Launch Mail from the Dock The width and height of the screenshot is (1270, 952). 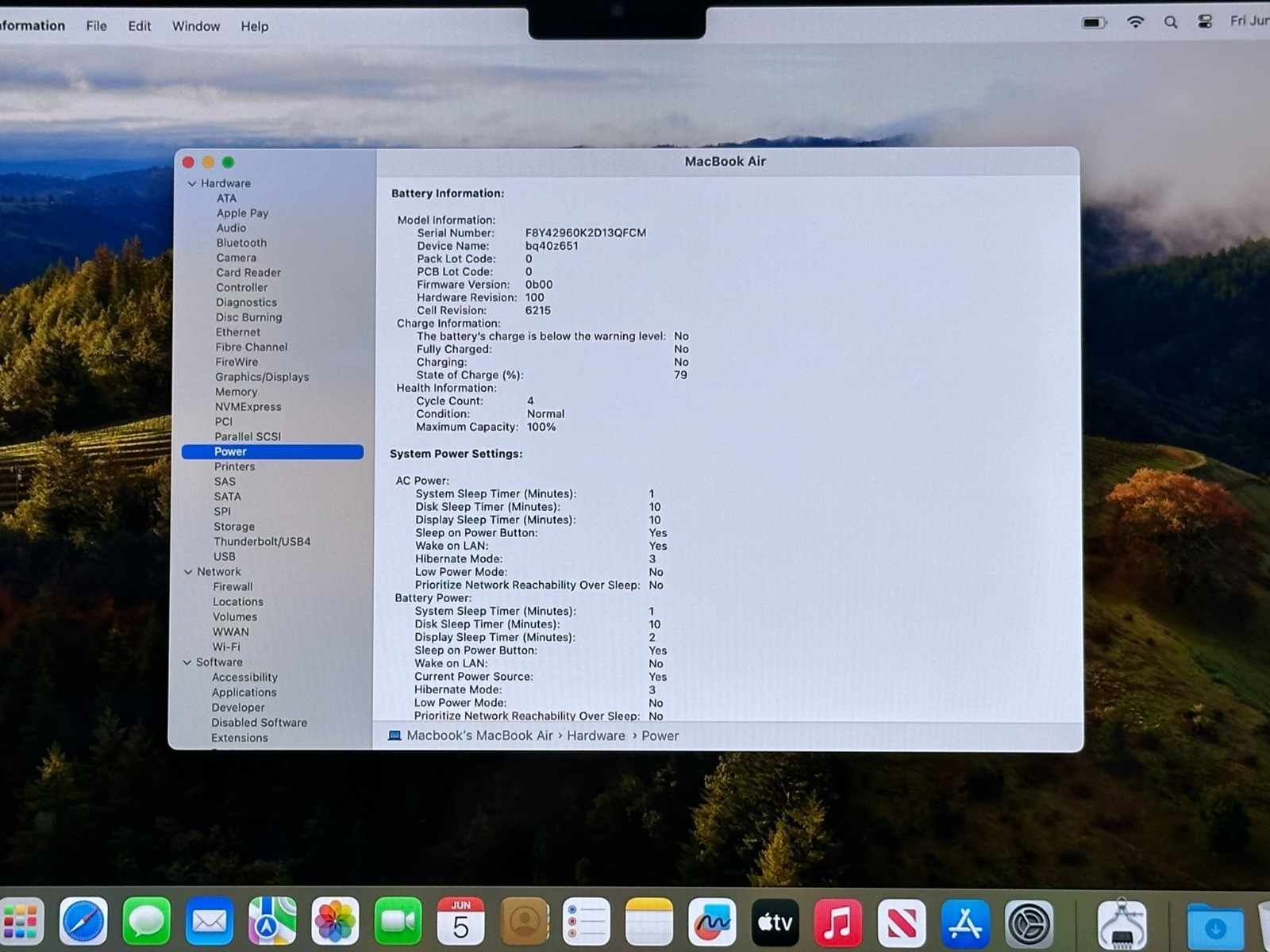click(x=209, y=922)
